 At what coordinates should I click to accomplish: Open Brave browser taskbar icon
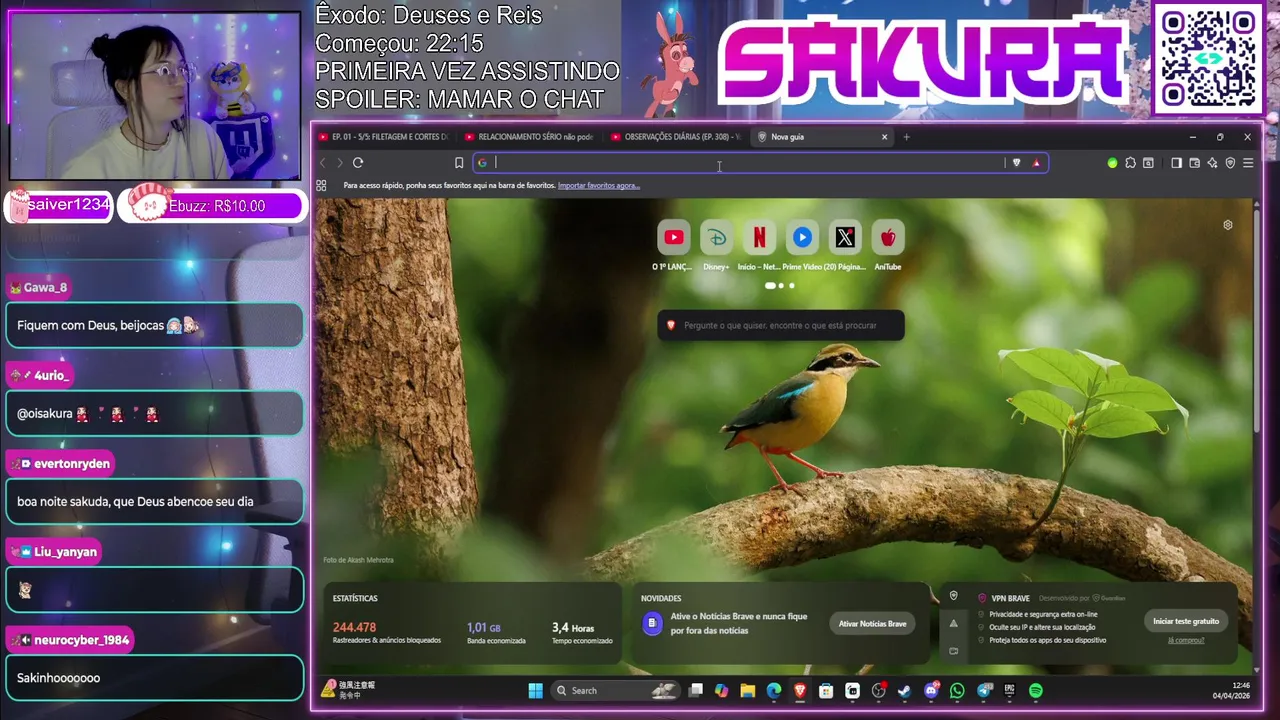tap(800, 691)
